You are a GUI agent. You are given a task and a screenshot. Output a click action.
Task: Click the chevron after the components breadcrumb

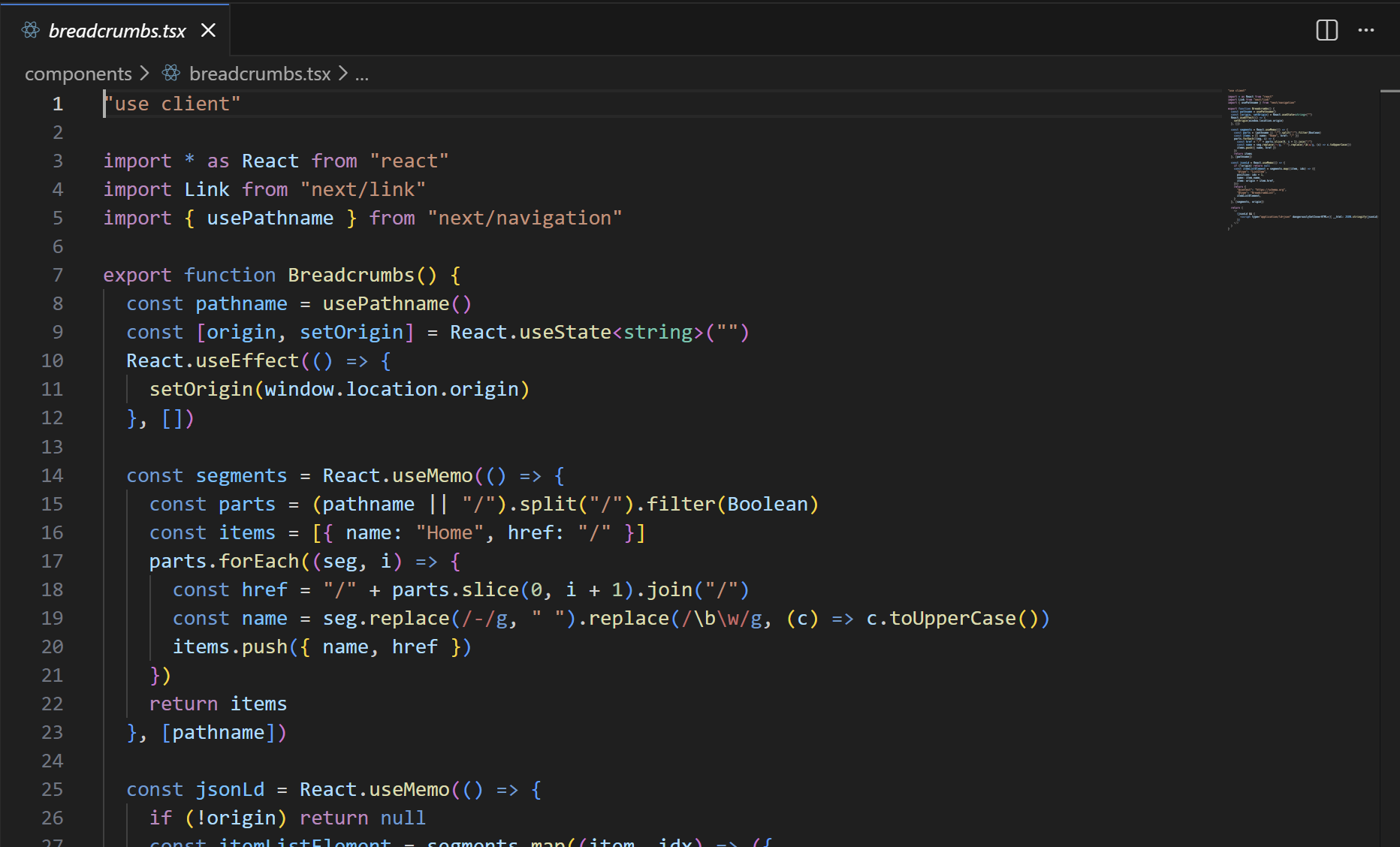[145, 73]
